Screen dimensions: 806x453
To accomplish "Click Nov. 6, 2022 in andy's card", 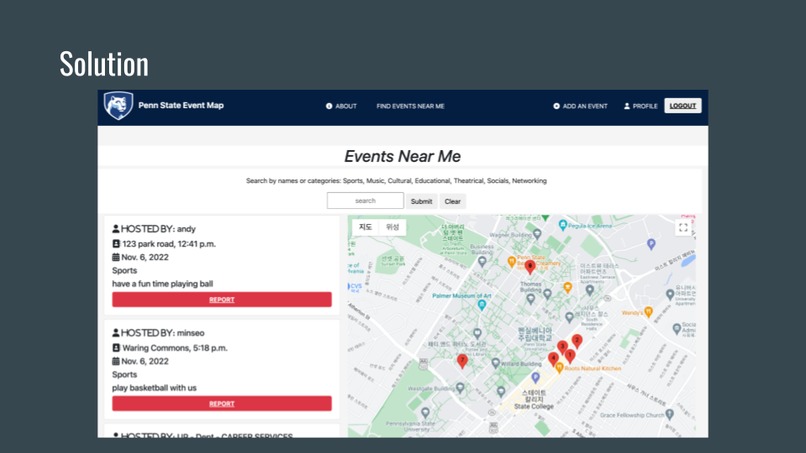I will tap(145, 257).
